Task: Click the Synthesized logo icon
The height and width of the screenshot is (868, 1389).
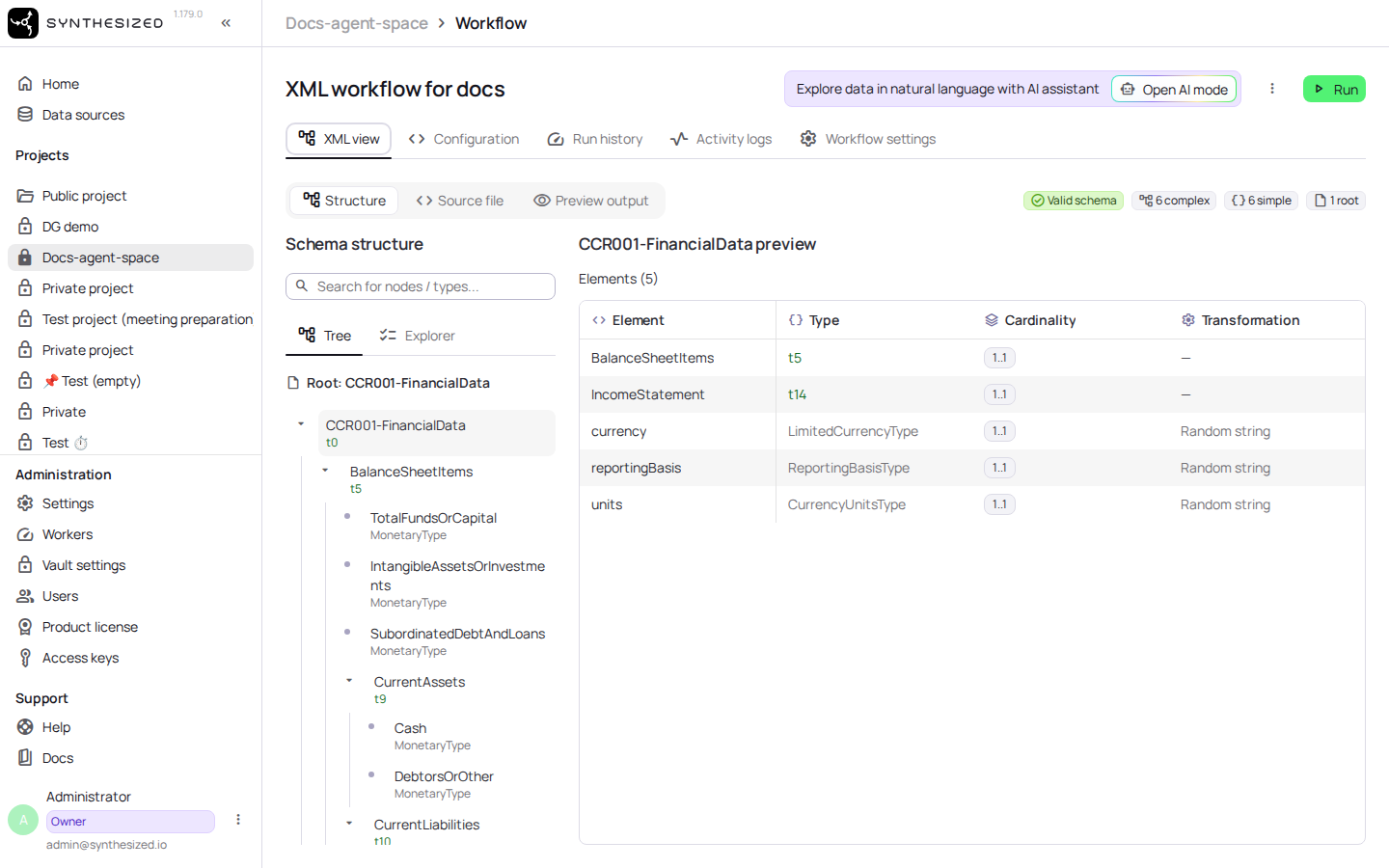Action: (23, 23)
